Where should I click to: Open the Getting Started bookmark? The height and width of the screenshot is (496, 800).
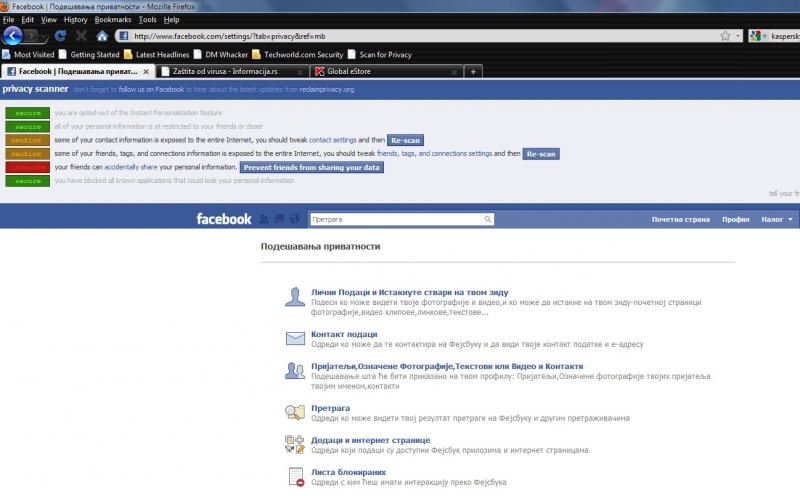[89, 54]
